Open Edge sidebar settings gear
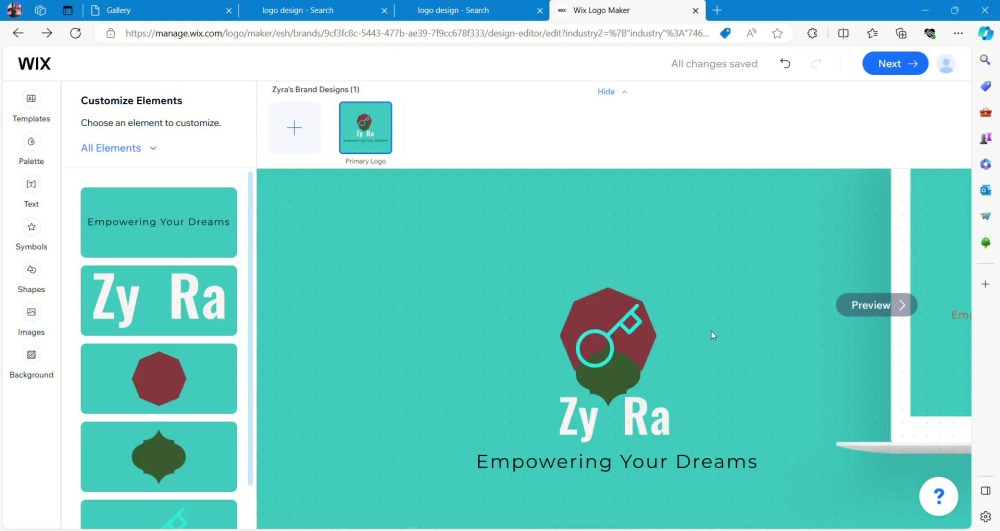This screenshot has width=1000, height=531. point(985,516)
